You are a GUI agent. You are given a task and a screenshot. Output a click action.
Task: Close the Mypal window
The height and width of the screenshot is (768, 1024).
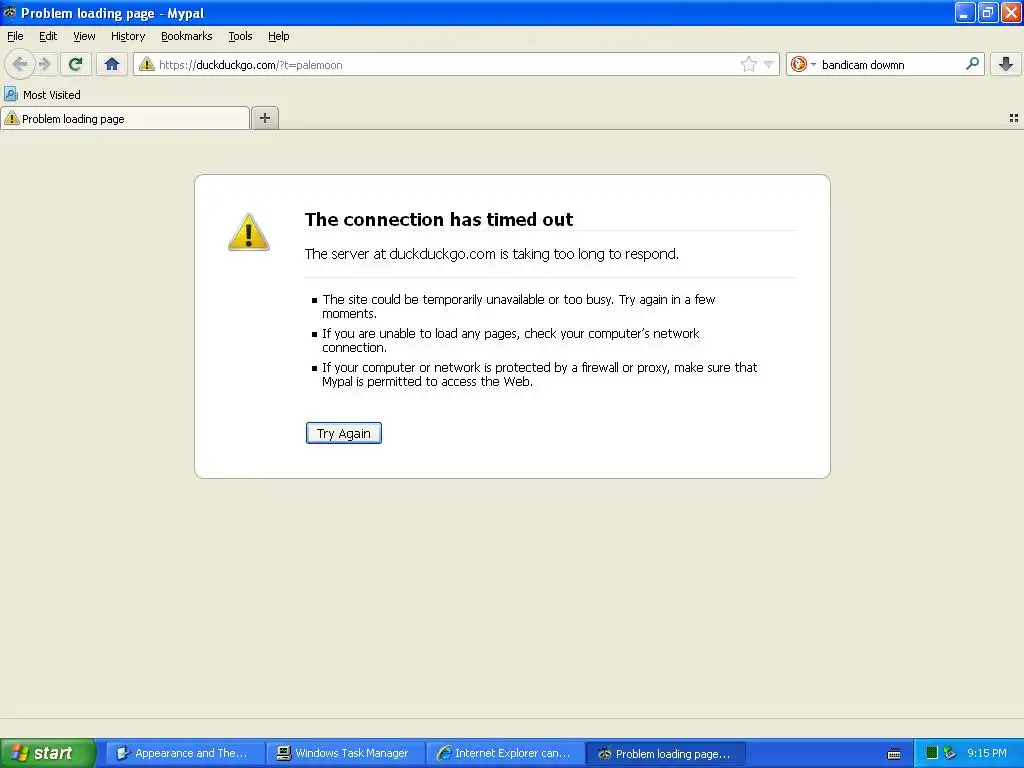(x=1011, y=12)
